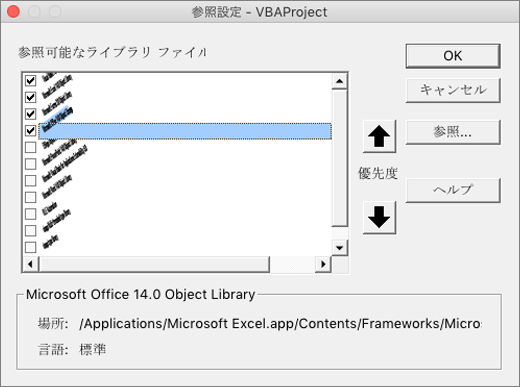Select the highlighted blue library row
This screenshot has height=387, width=520.
pos(185,131)
